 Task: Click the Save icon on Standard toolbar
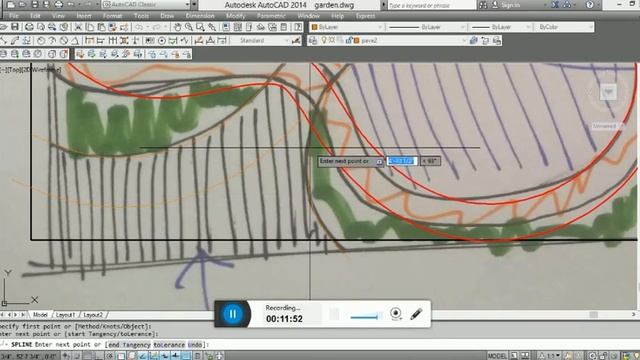[x=15, y=27]
